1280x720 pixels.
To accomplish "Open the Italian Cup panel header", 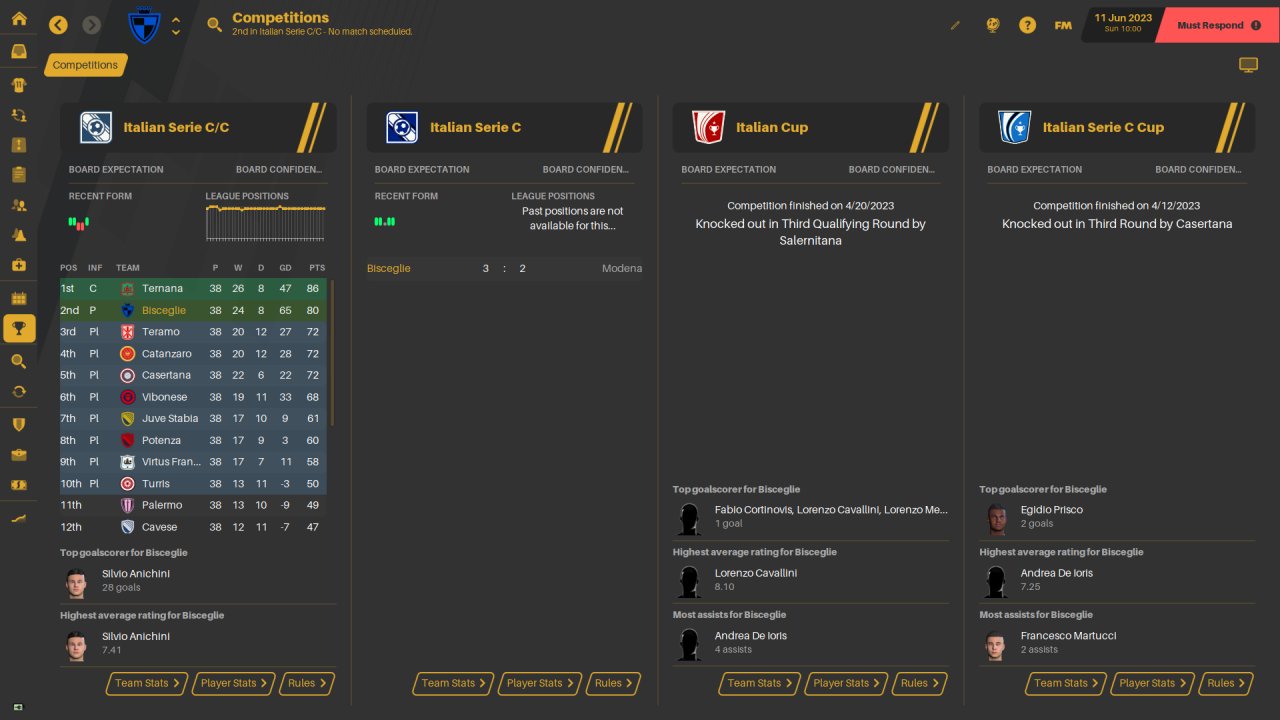I will coord(811,127).
